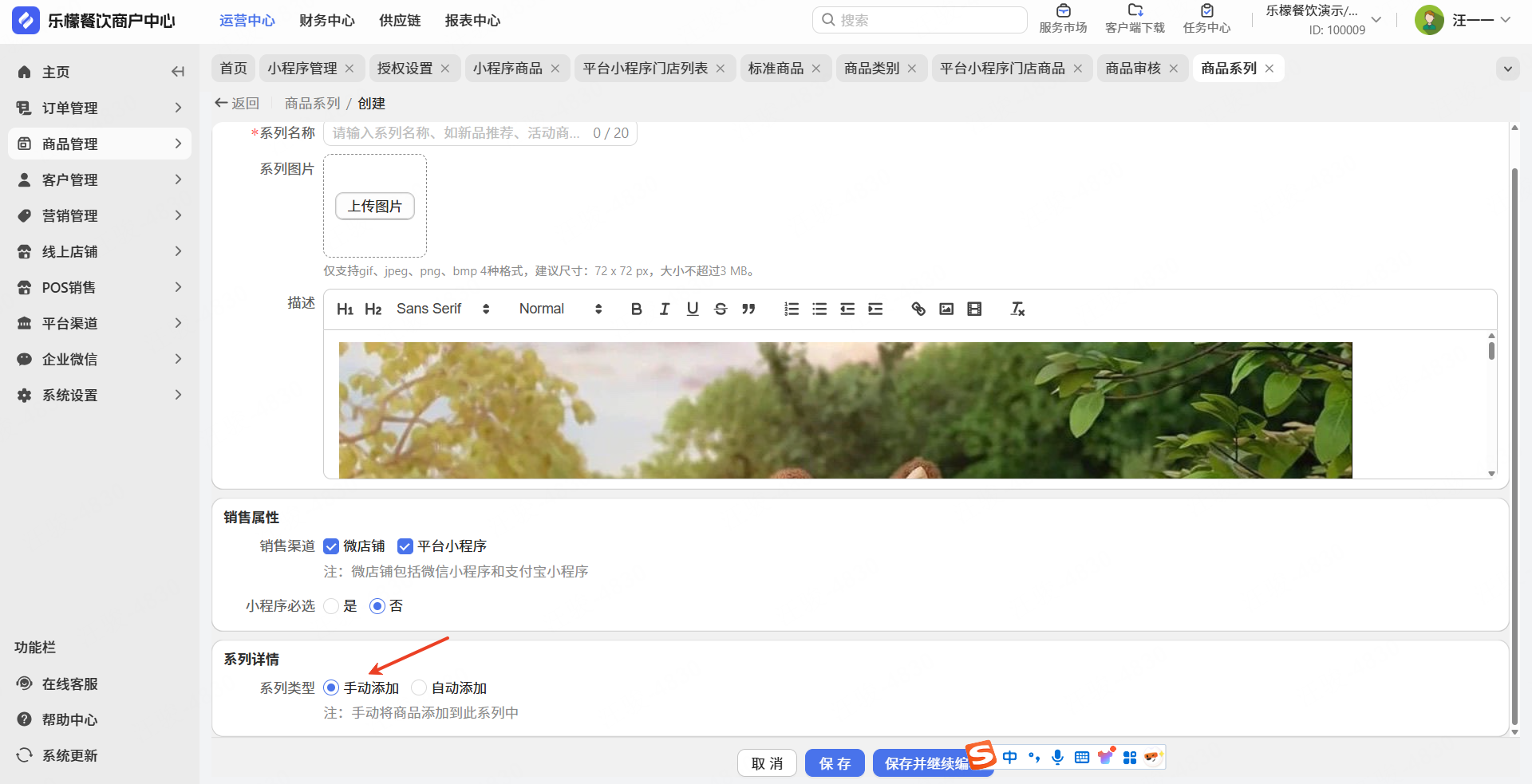Click 上传图片 upload button
Image resolution: width=1532 pixels, height=784 pixels.
coord(375,206)
